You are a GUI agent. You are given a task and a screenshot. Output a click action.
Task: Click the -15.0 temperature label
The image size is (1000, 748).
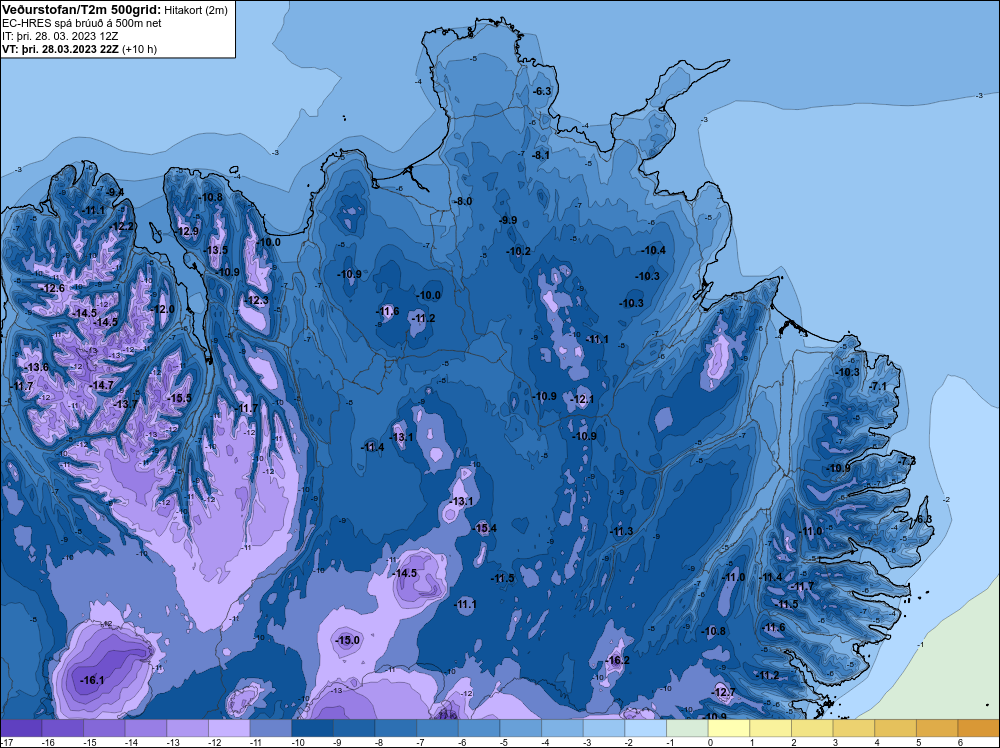click(348, 640)
